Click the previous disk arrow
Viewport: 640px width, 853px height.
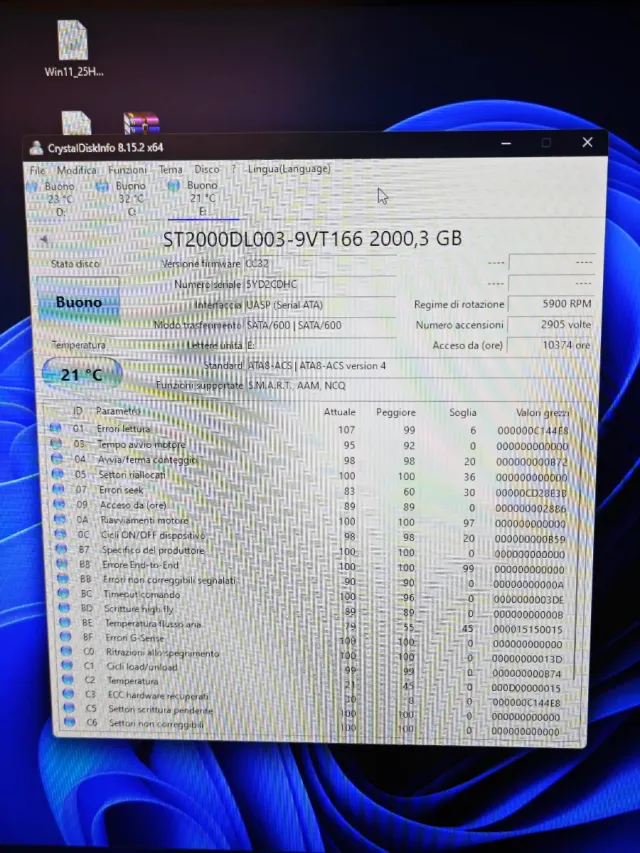pyautogui.click(x=44, y=239)
